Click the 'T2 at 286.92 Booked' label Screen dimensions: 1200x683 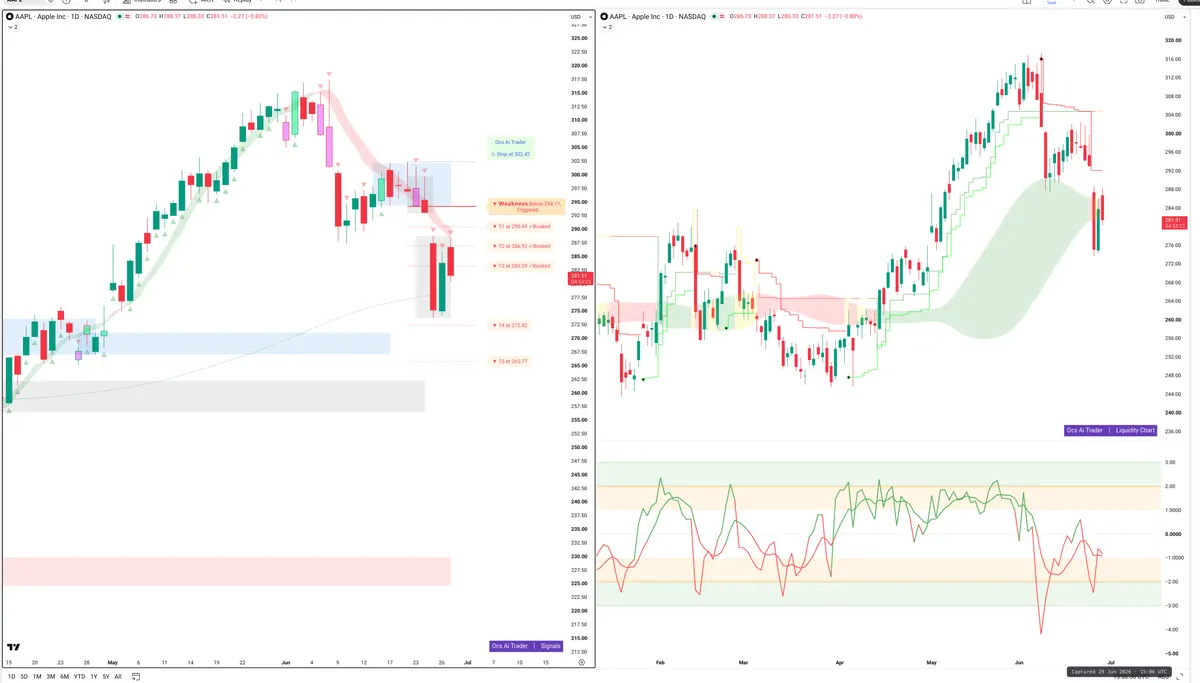point(521,246)
